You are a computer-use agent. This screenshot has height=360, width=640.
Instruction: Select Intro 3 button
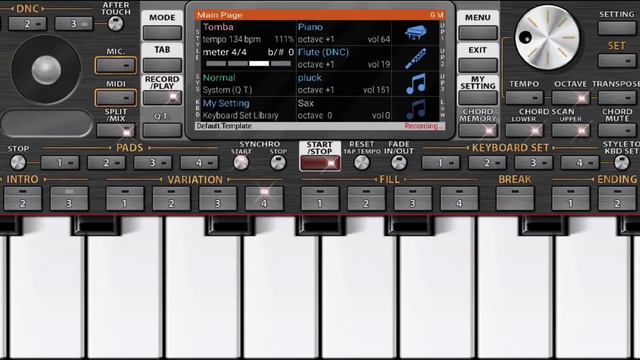click(69, 198)
